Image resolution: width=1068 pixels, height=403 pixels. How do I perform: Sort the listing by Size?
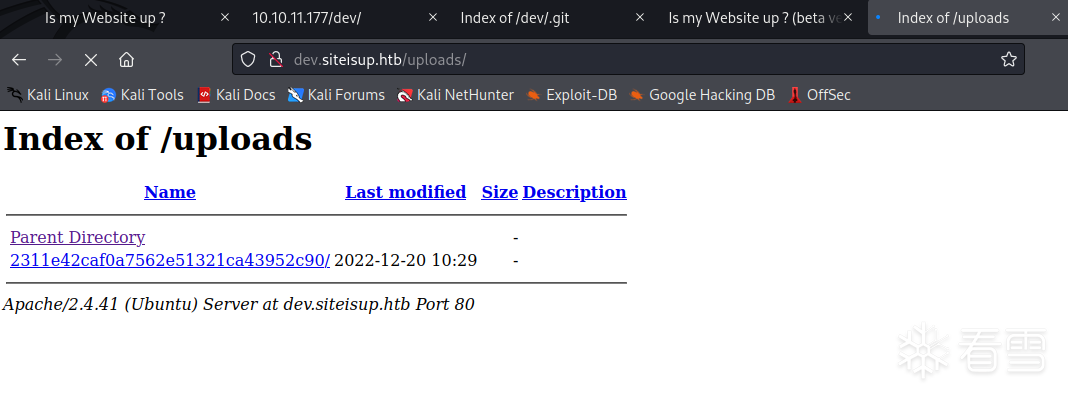pos(499,192)
